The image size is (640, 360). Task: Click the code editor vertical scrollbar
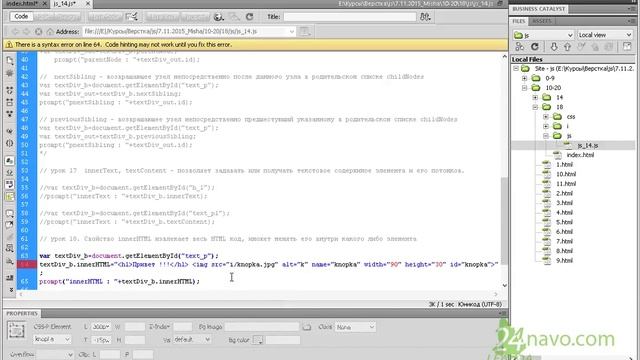tap(504, 220)
